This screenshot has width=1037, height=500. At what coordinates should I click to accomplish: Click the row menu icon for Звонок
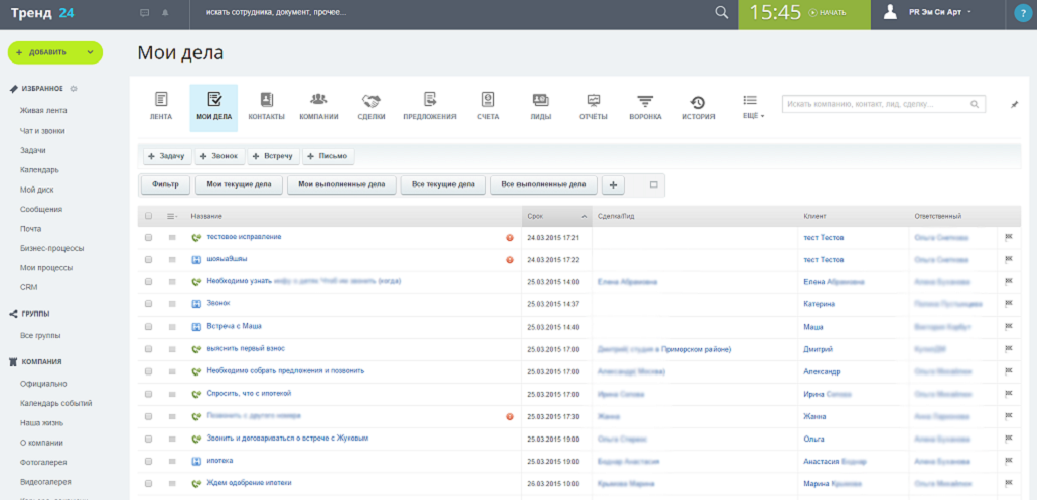[x=172, y=304]
